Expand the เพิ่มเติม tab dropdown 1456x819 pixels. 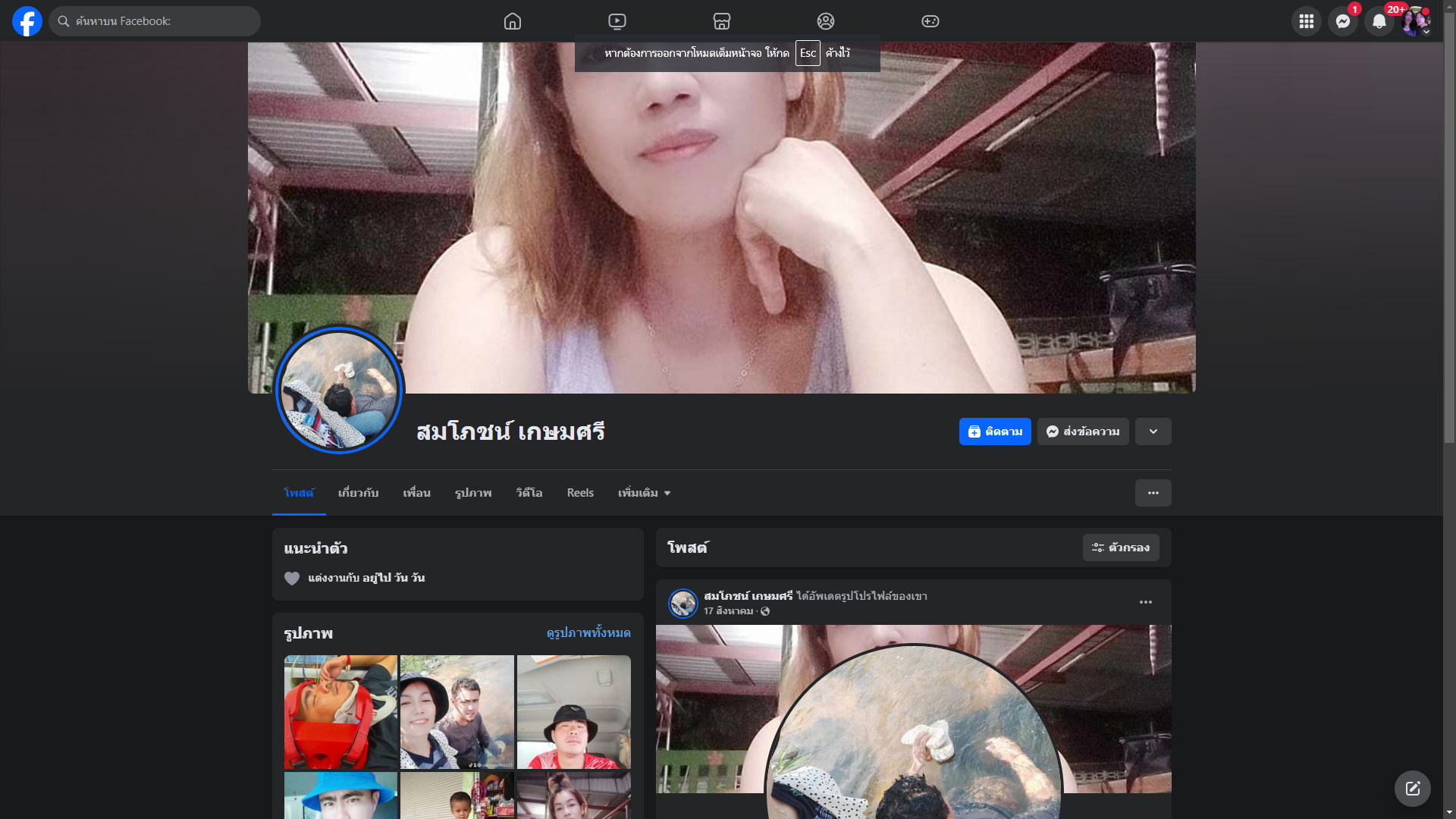click(x=644, y=493)
